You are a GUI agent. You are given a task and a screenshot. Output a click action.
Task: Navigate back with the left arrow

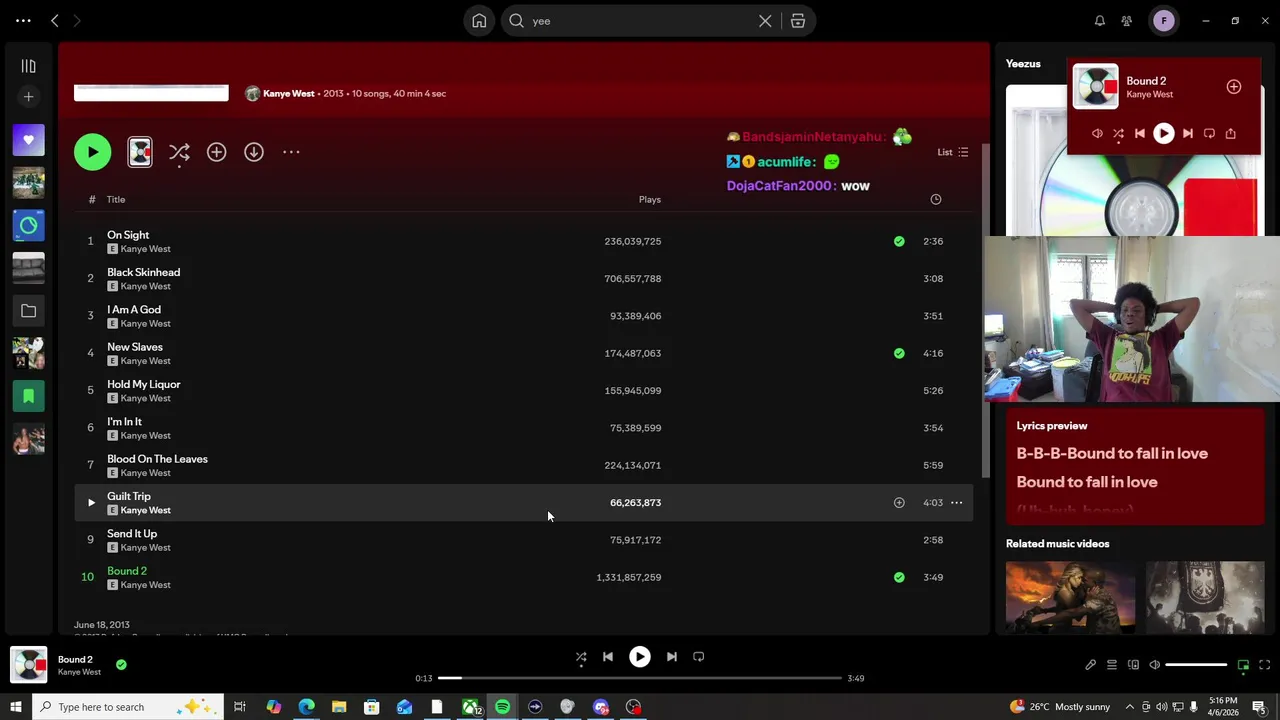click(x=55, y=21)
